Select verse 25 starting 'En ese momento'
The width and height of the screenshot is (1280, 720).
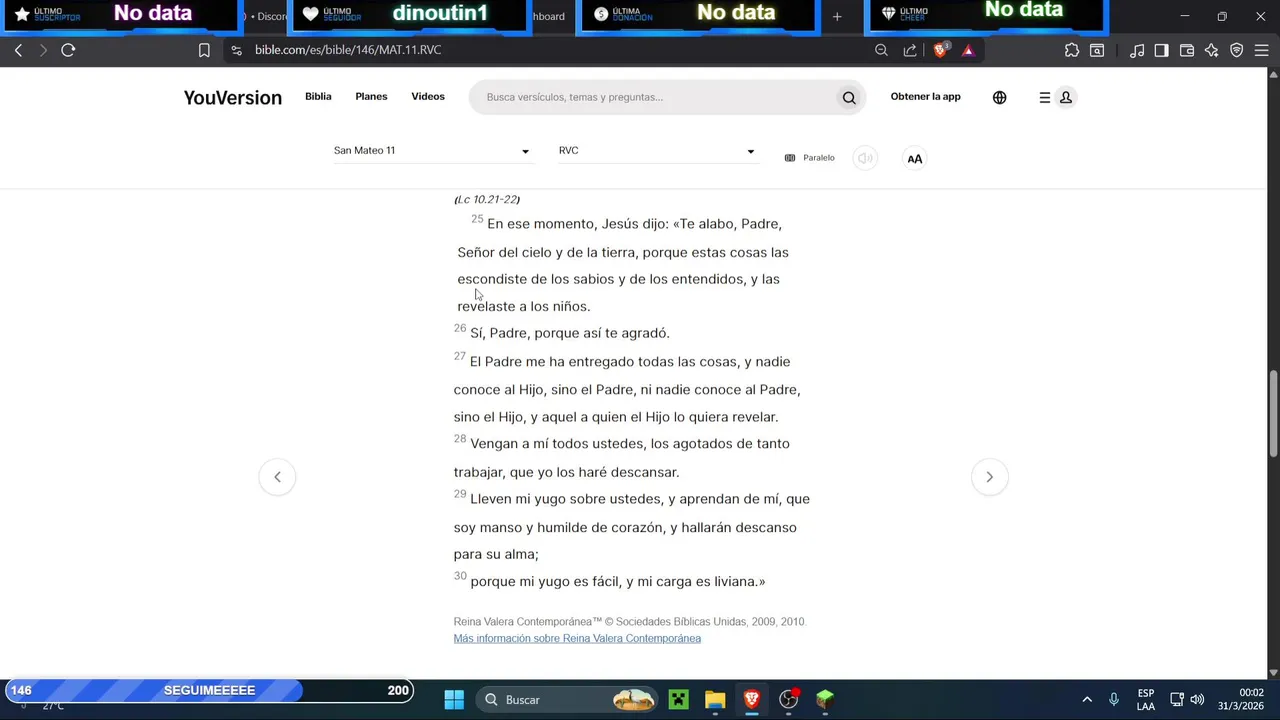tap(623, 265)
